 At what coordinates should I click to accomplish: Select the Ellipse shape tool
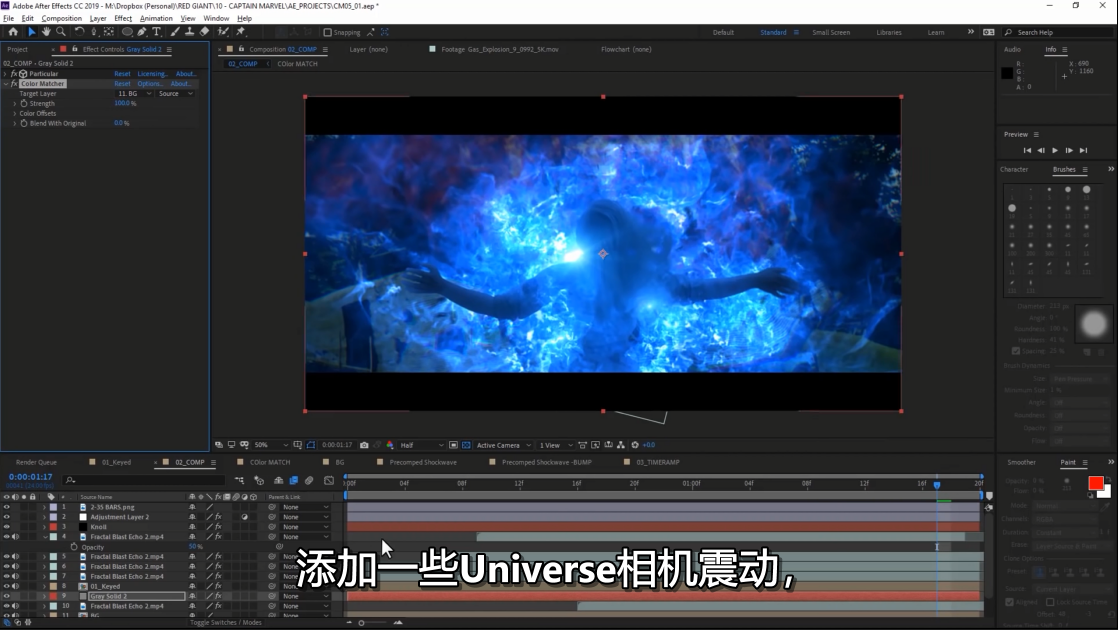[127, 32]
